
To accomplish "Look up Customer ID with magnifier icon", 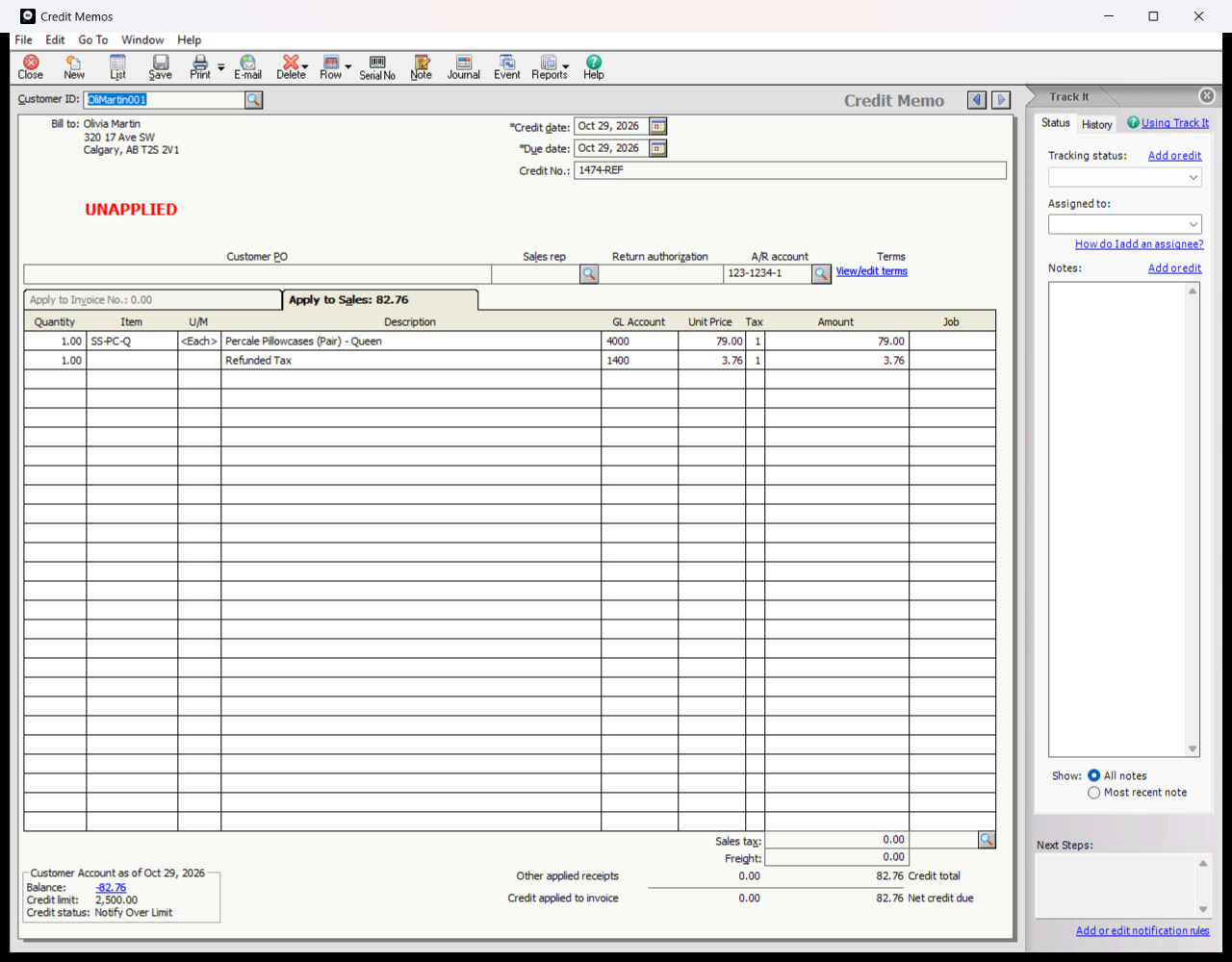I will [x=253, y=100].
